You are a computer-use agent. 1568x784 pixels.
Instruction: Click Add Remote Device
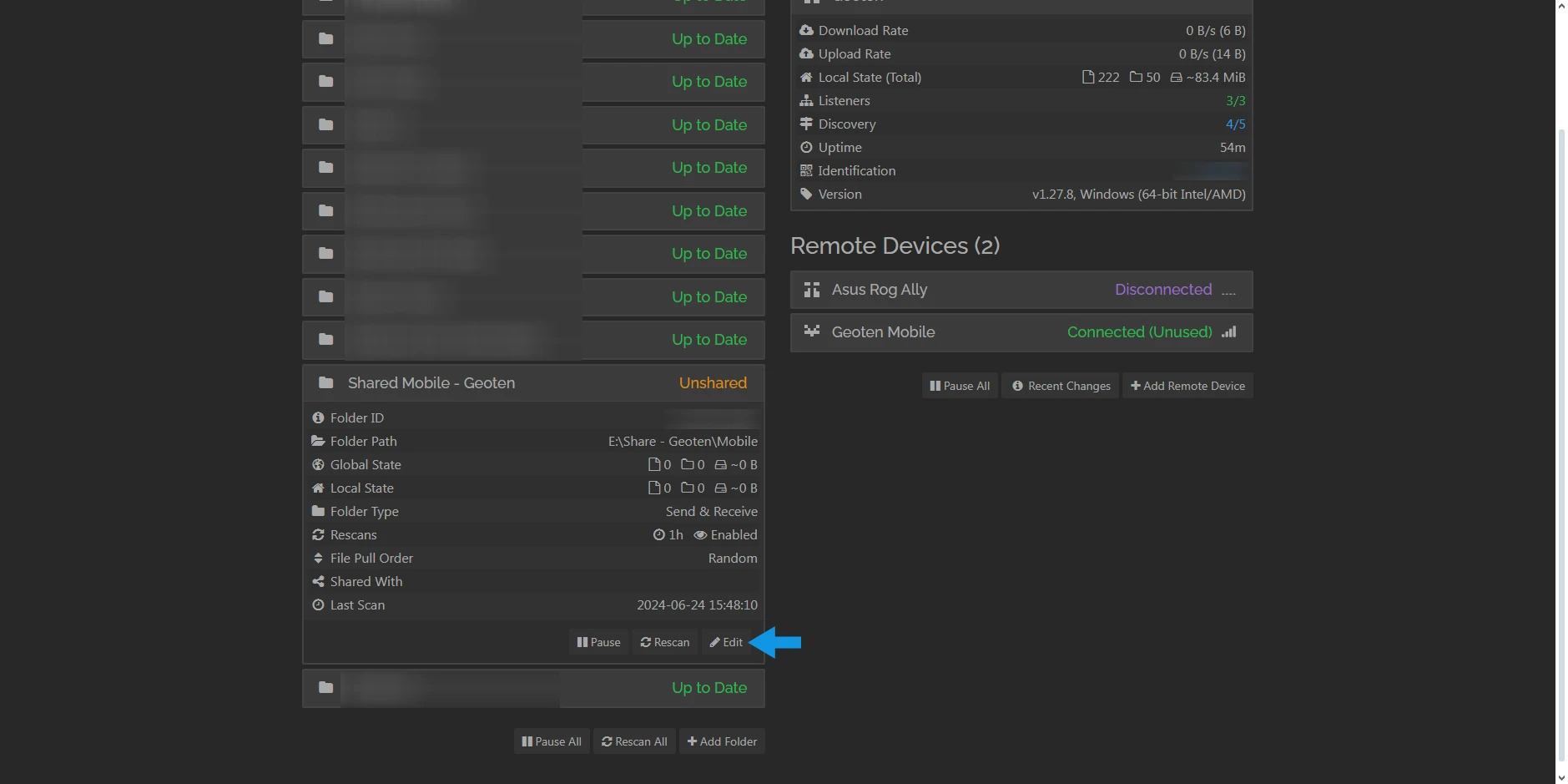1187,385
